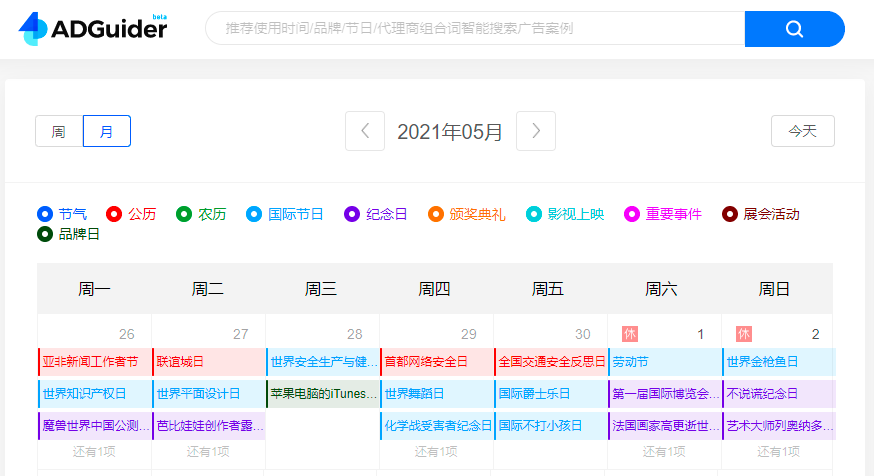Open the 世界安全生产与健 event

click(323, 362)
